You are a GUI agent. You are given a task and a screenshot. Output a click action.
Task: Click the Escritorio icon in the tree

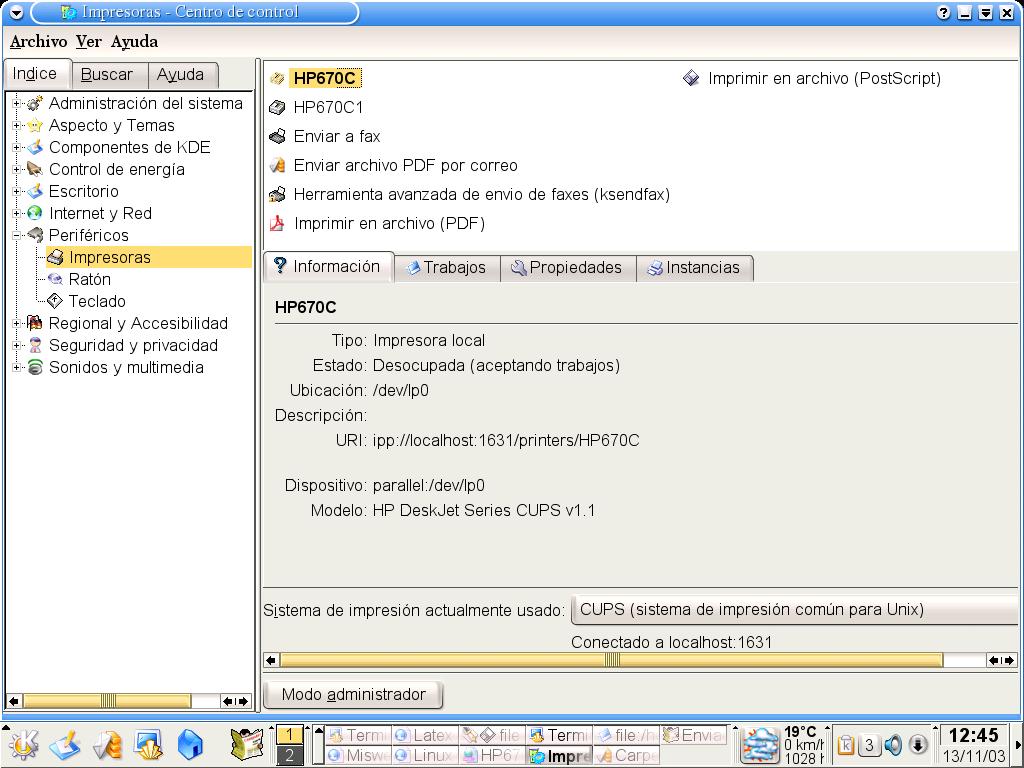[x=35, y=191]
